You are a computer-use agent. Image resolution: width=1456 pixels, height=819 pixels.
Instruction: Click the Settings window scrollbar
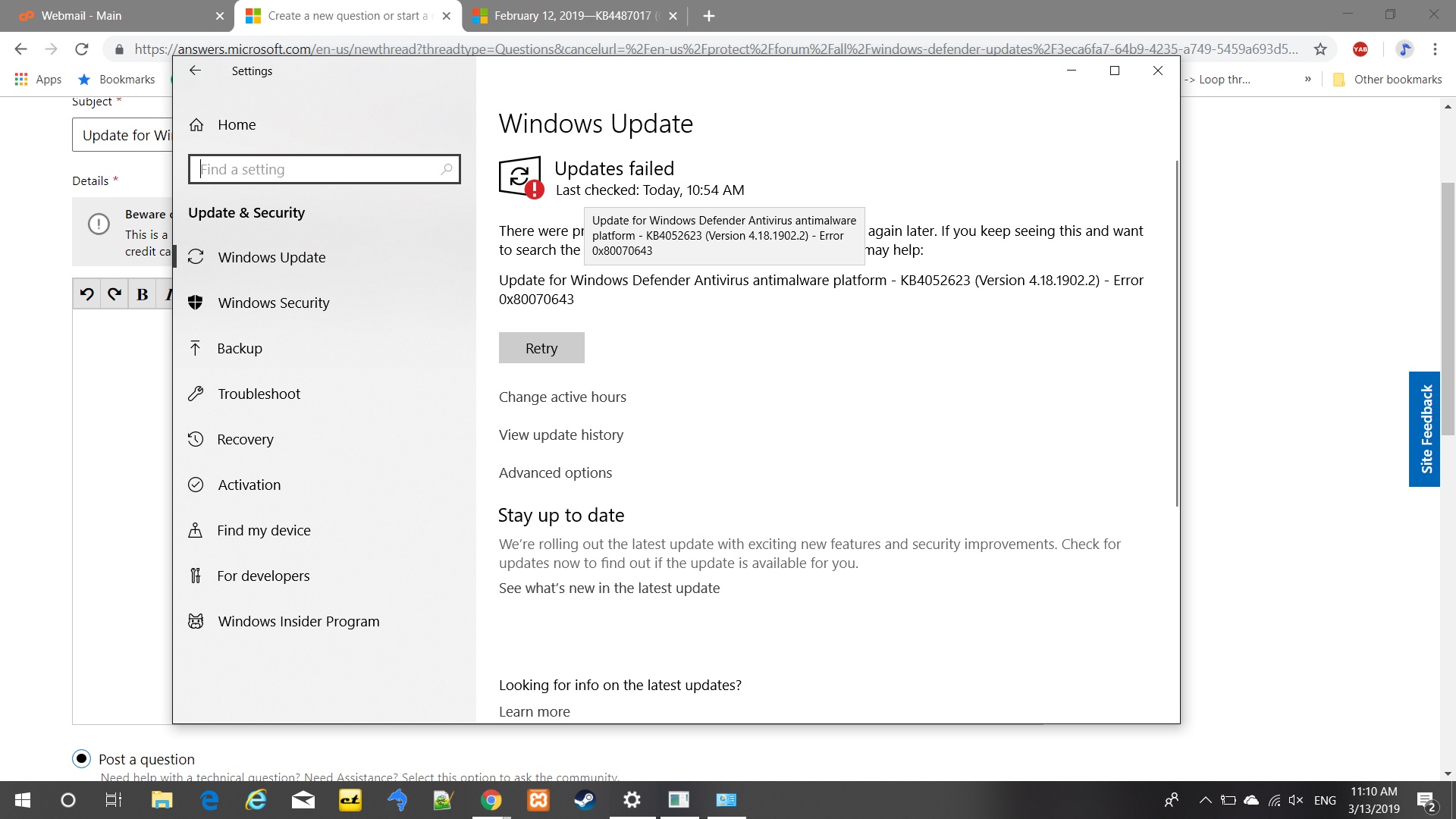[1177, 334]
